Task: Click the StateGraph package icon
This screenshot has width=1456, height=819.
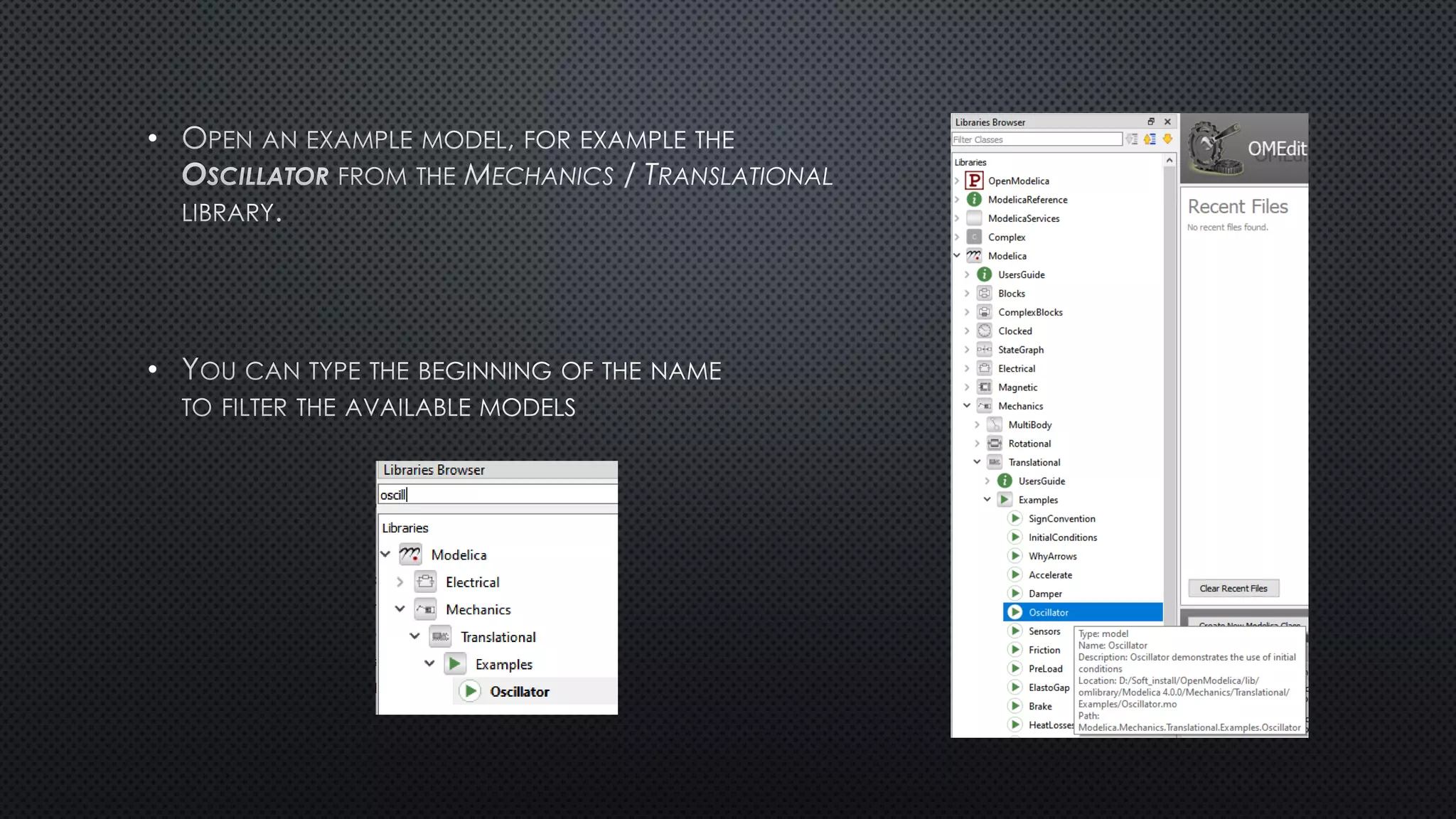Action: [984, 350]
